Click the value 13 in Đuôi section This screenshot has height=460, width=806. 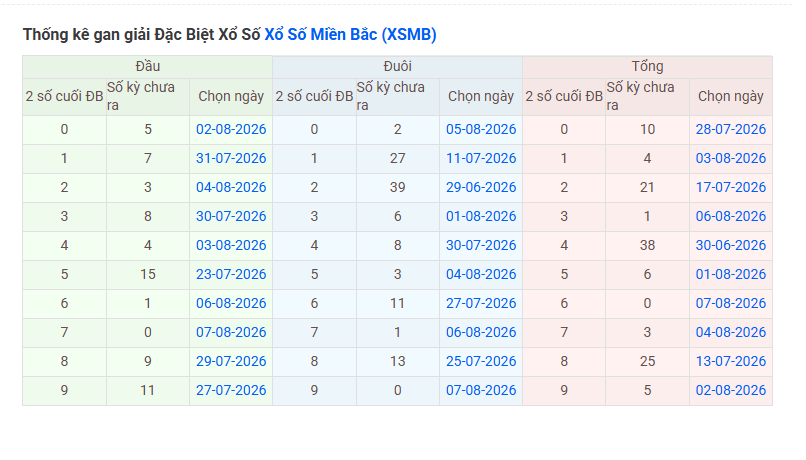[397, 361]
